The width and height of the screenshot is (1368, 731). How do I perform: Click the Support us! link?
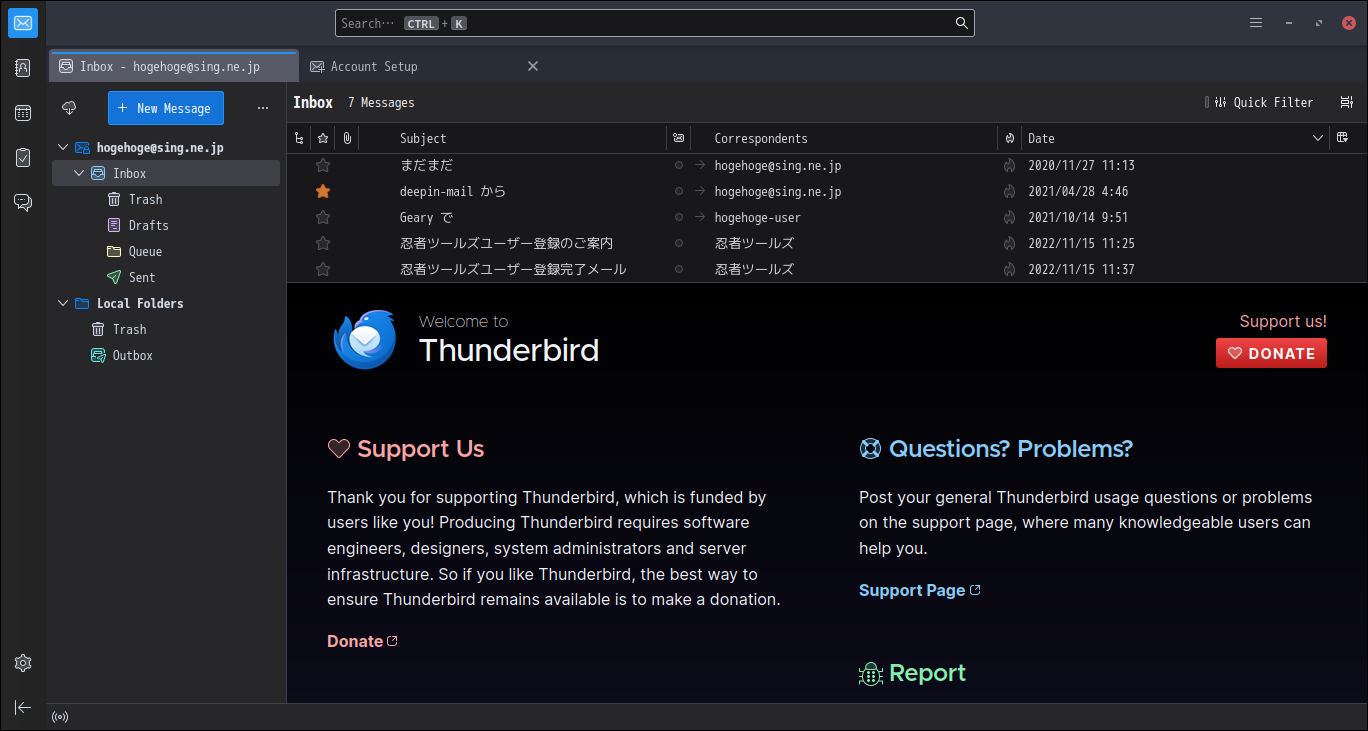[1283, 321]
